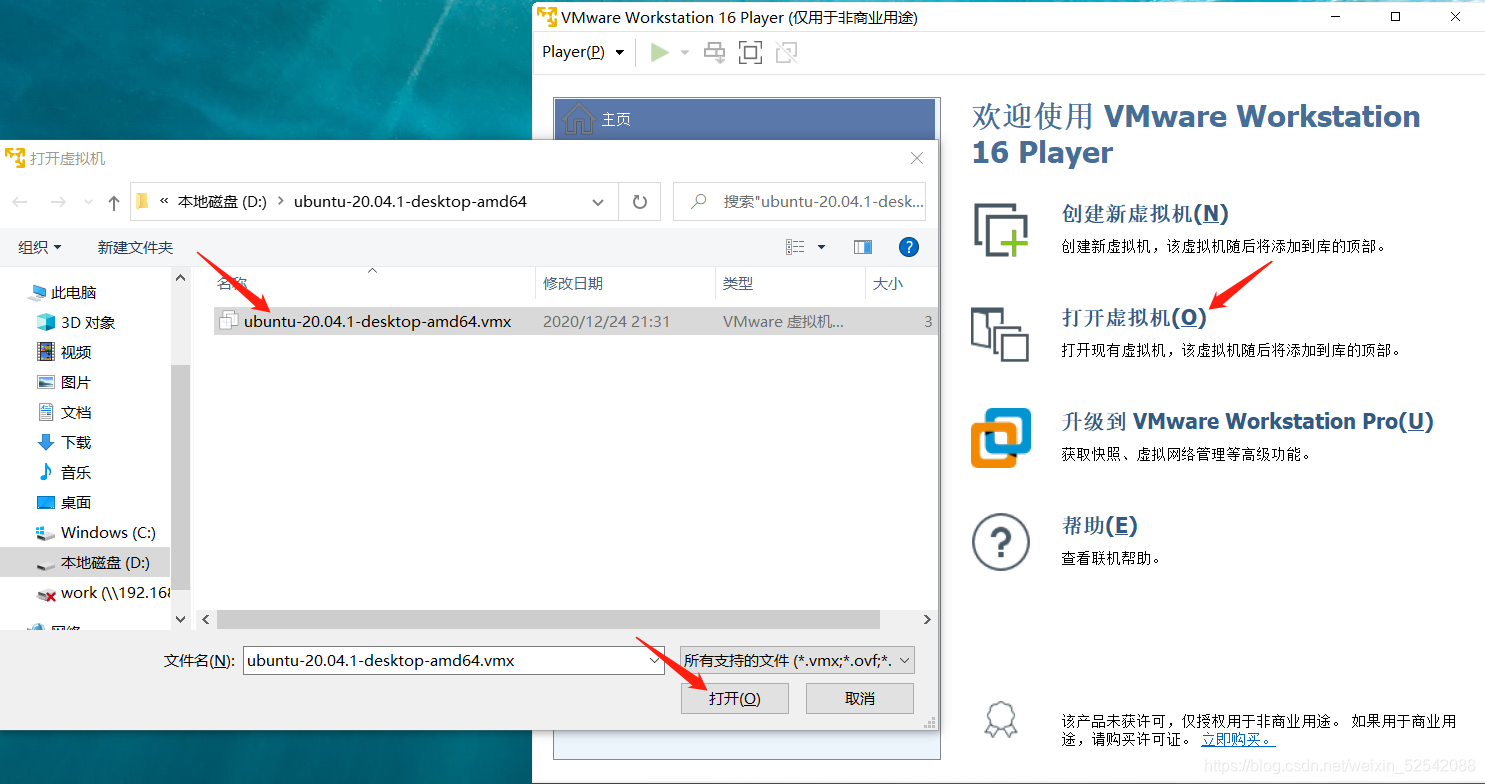Sort by the 大小 column header

[900, 284]
